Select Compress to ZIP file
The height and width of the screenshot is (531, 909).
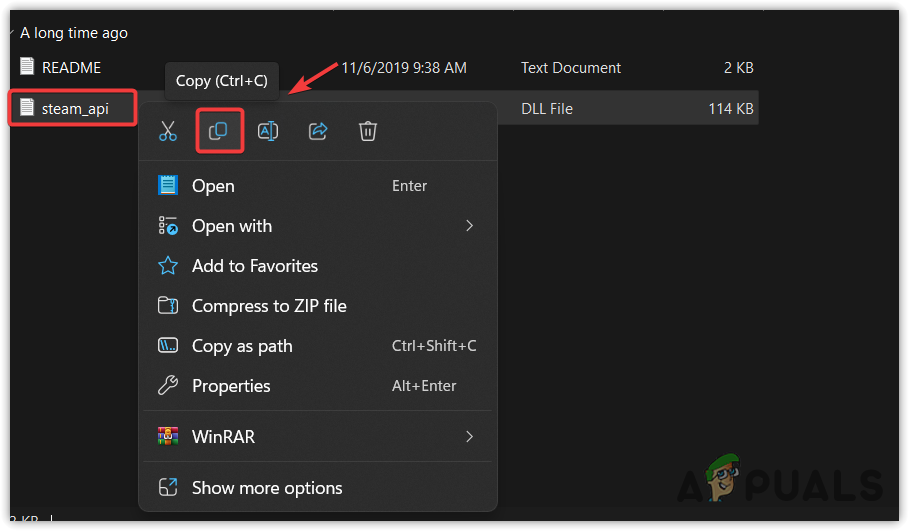(x=318, y=305)
